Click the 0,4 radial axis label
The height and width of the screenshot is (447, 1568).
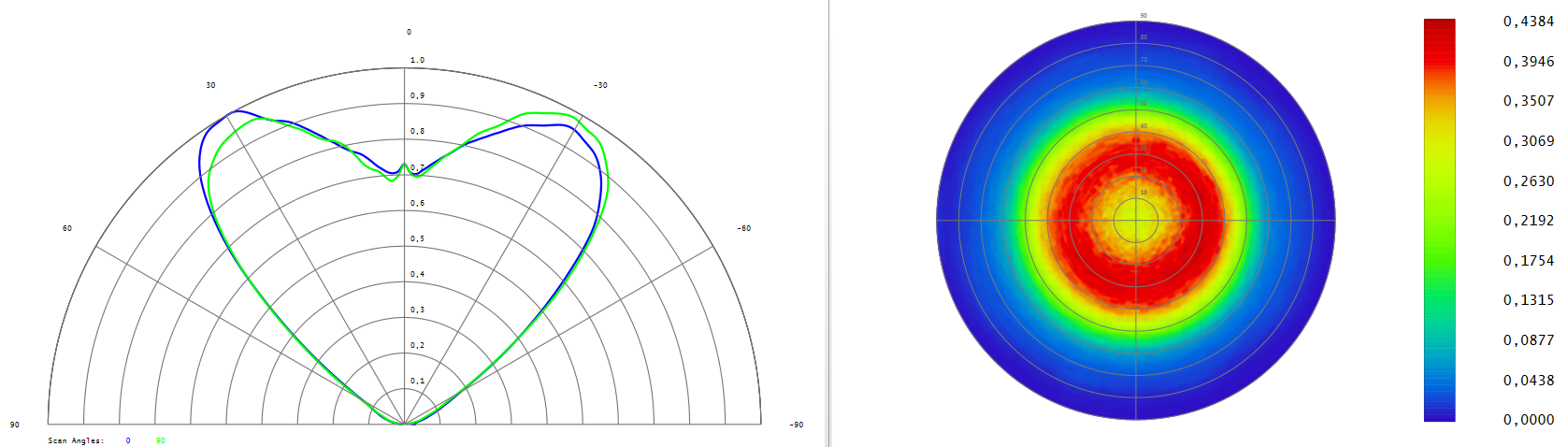pos(417,274)
